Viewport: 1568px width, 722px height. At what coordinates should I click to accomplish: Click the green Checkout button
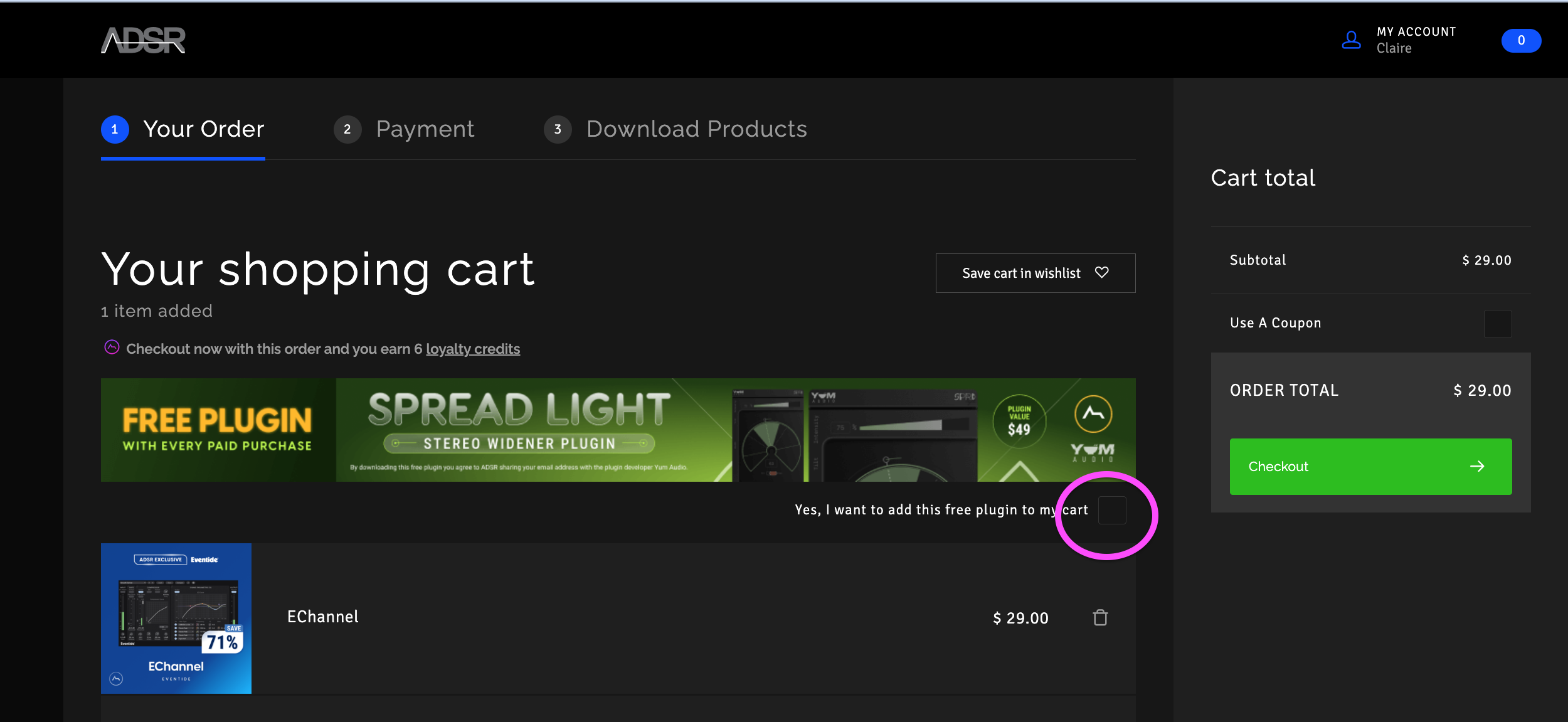click(1370, 467)
